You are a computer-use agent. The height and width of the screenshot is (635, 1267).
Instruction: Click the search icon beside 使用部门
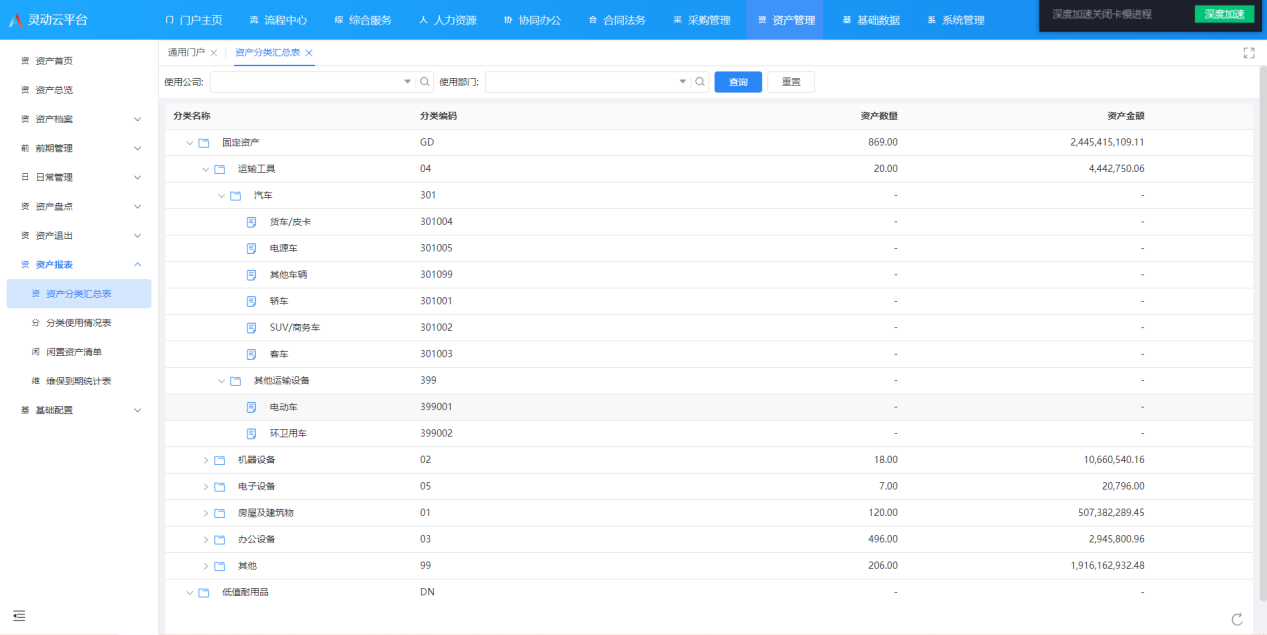(x=701, y=82)
